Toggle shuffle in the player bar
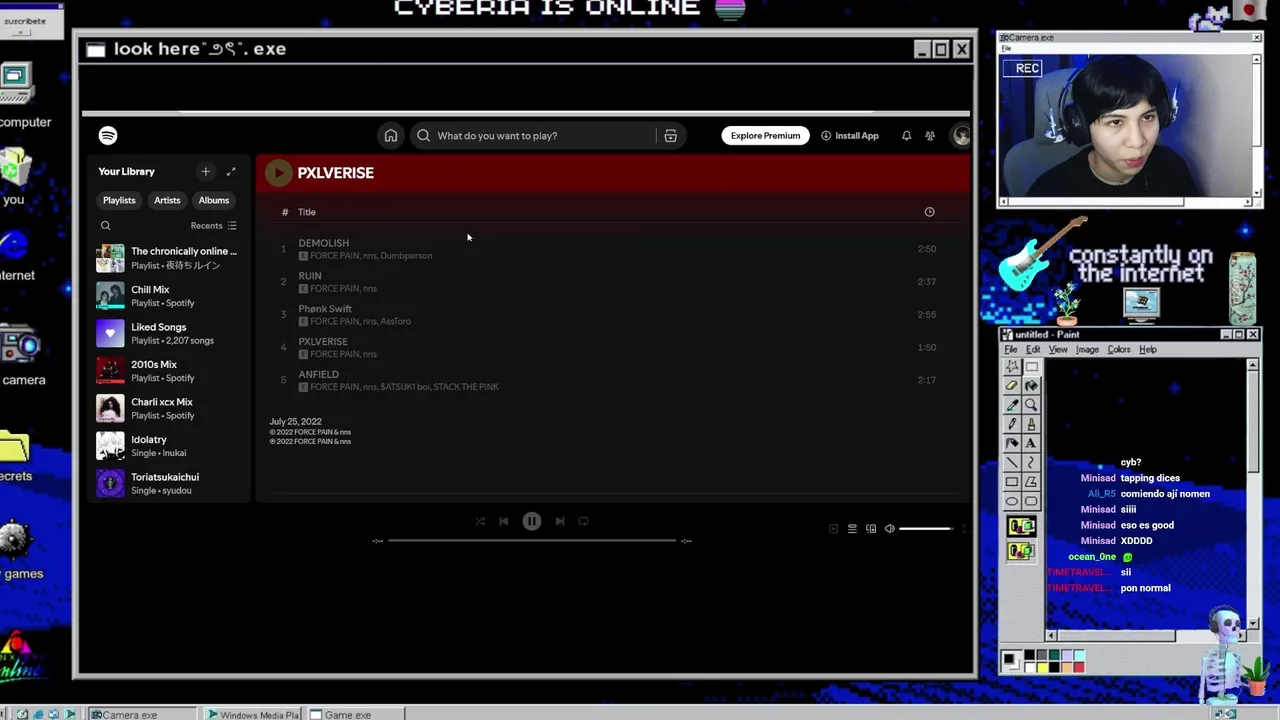 pyautogui.click(x=480, y=521)
